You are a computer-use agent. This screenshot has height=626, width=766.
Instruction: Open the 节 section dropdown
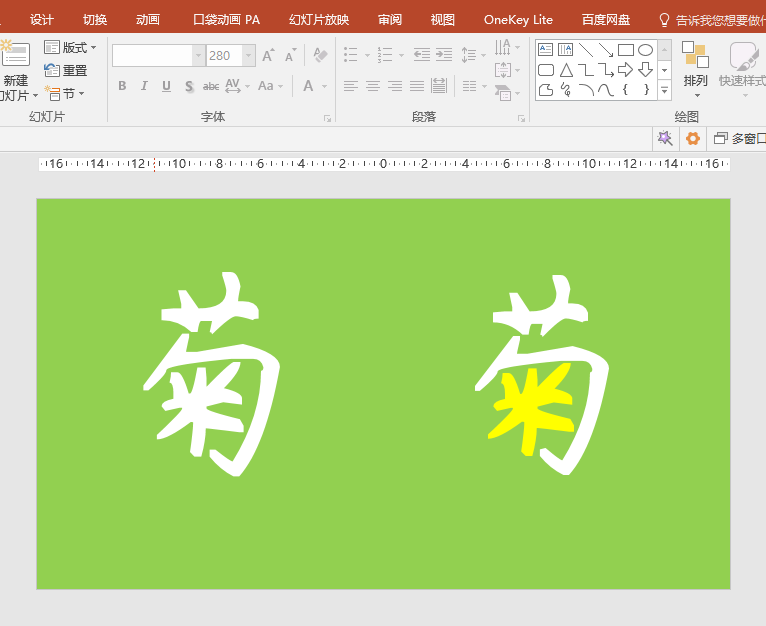(x=64, y=93)
